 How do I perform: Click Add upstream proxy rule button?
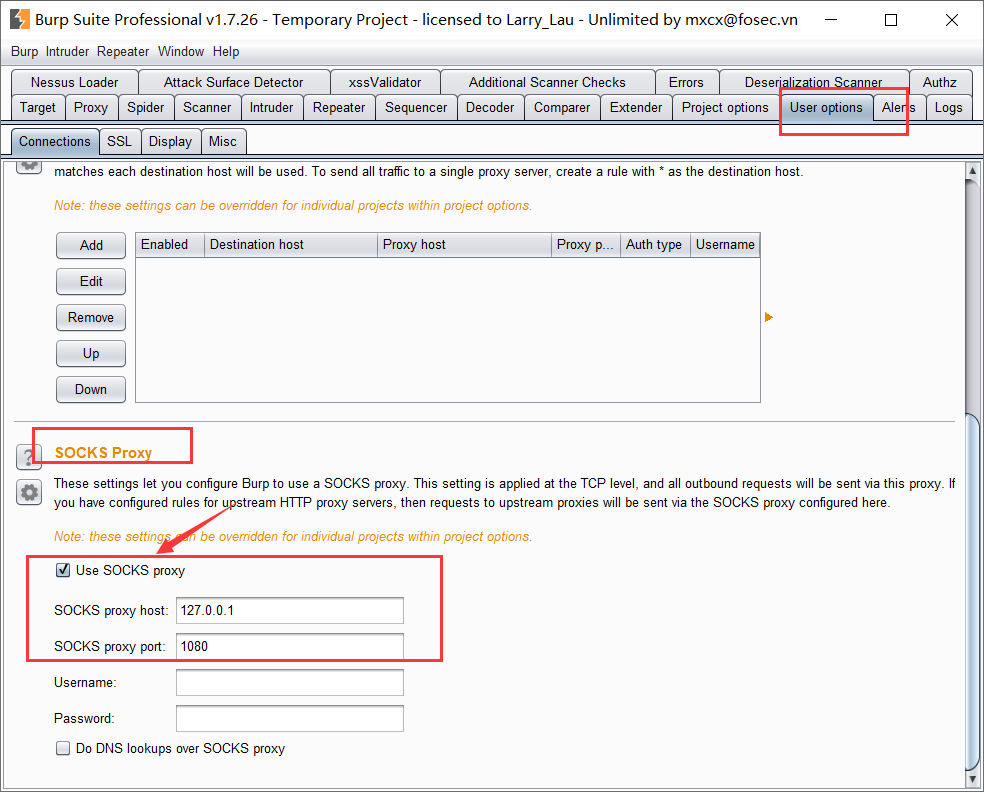[91, 245]
